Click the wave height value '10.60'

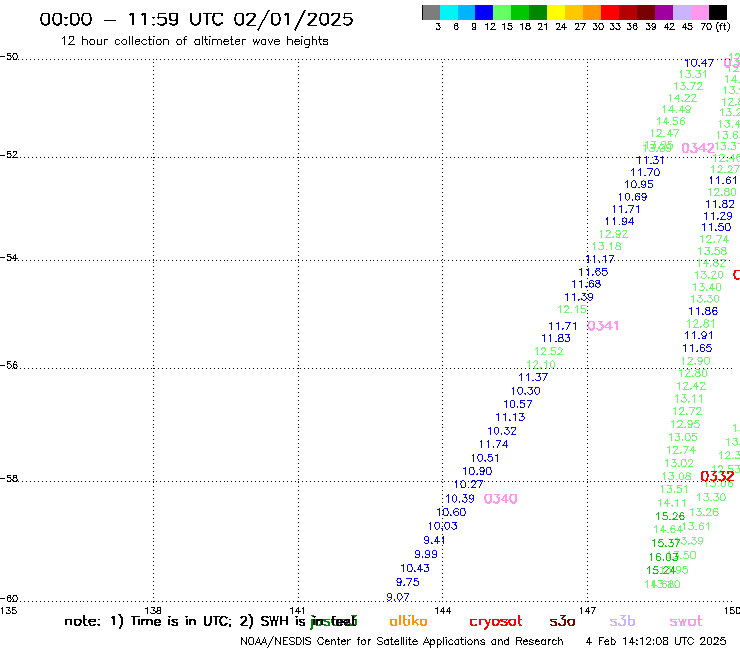tap(451, 513)
